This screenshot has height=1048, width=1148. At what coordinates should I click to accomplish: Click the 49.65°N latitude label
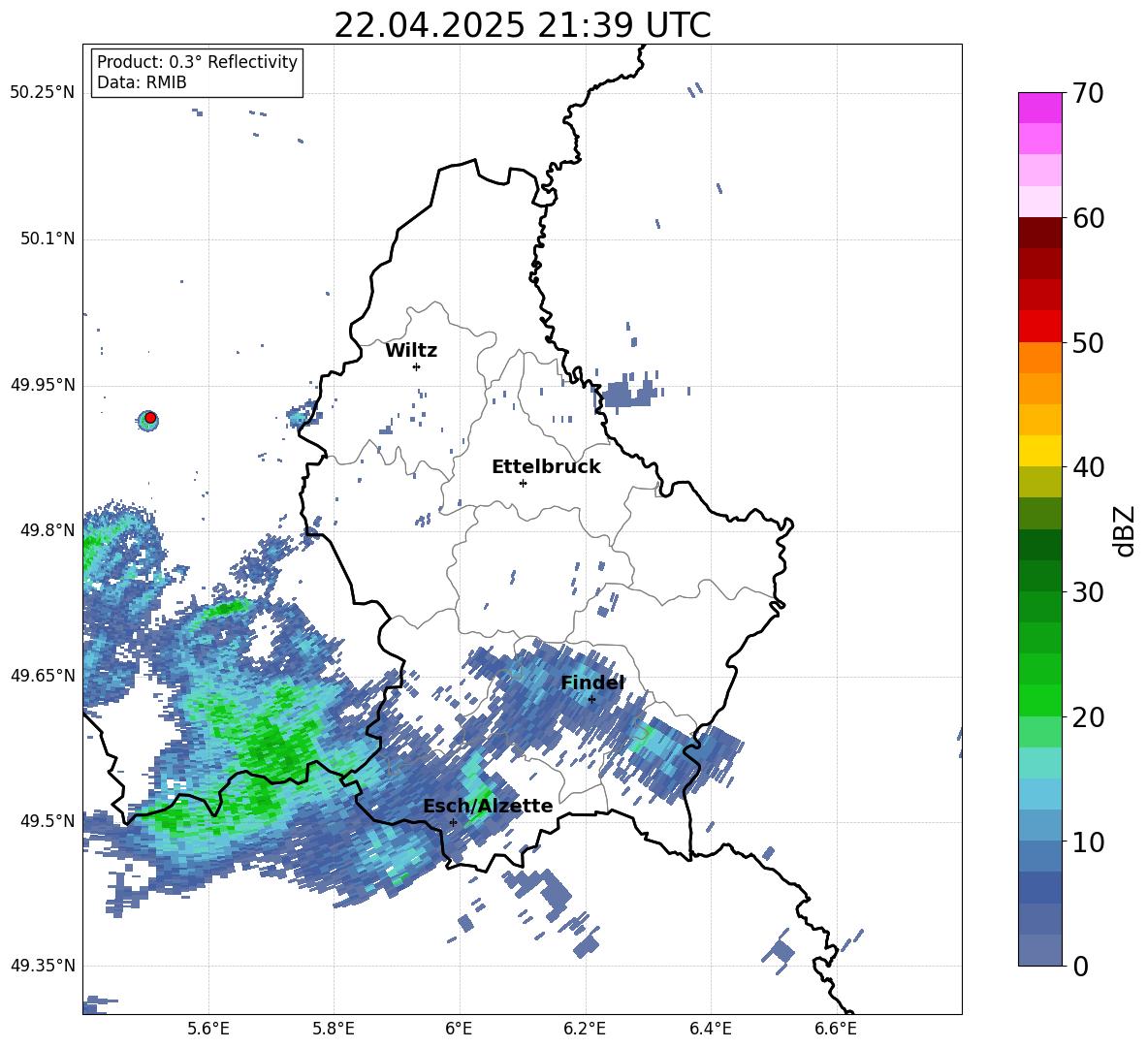click(x=43, y=675)
